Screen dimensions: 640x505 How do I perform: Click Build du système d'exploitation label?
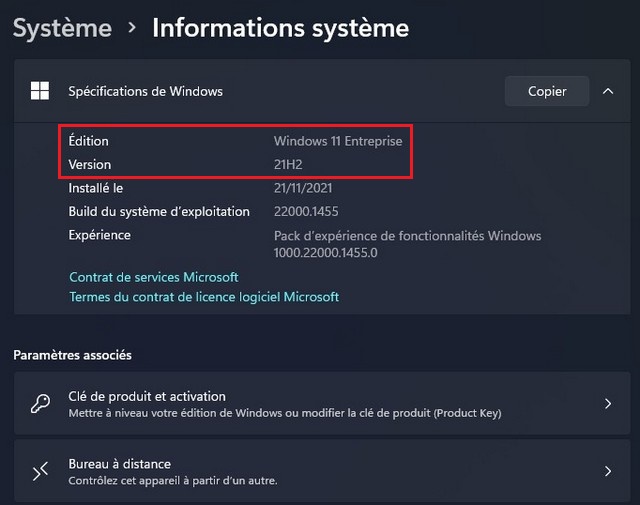(x=159, y=211)
